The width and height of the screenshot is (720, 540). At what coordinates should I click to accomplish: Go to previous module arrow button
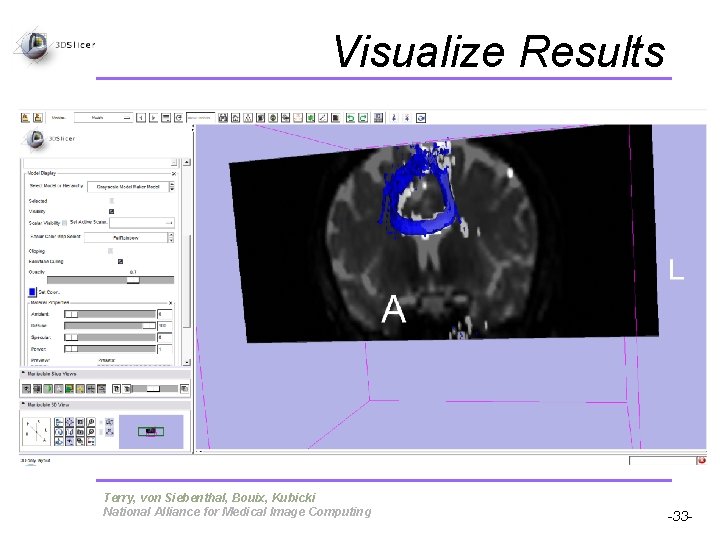pyautogui.click(x=141, y=118)
